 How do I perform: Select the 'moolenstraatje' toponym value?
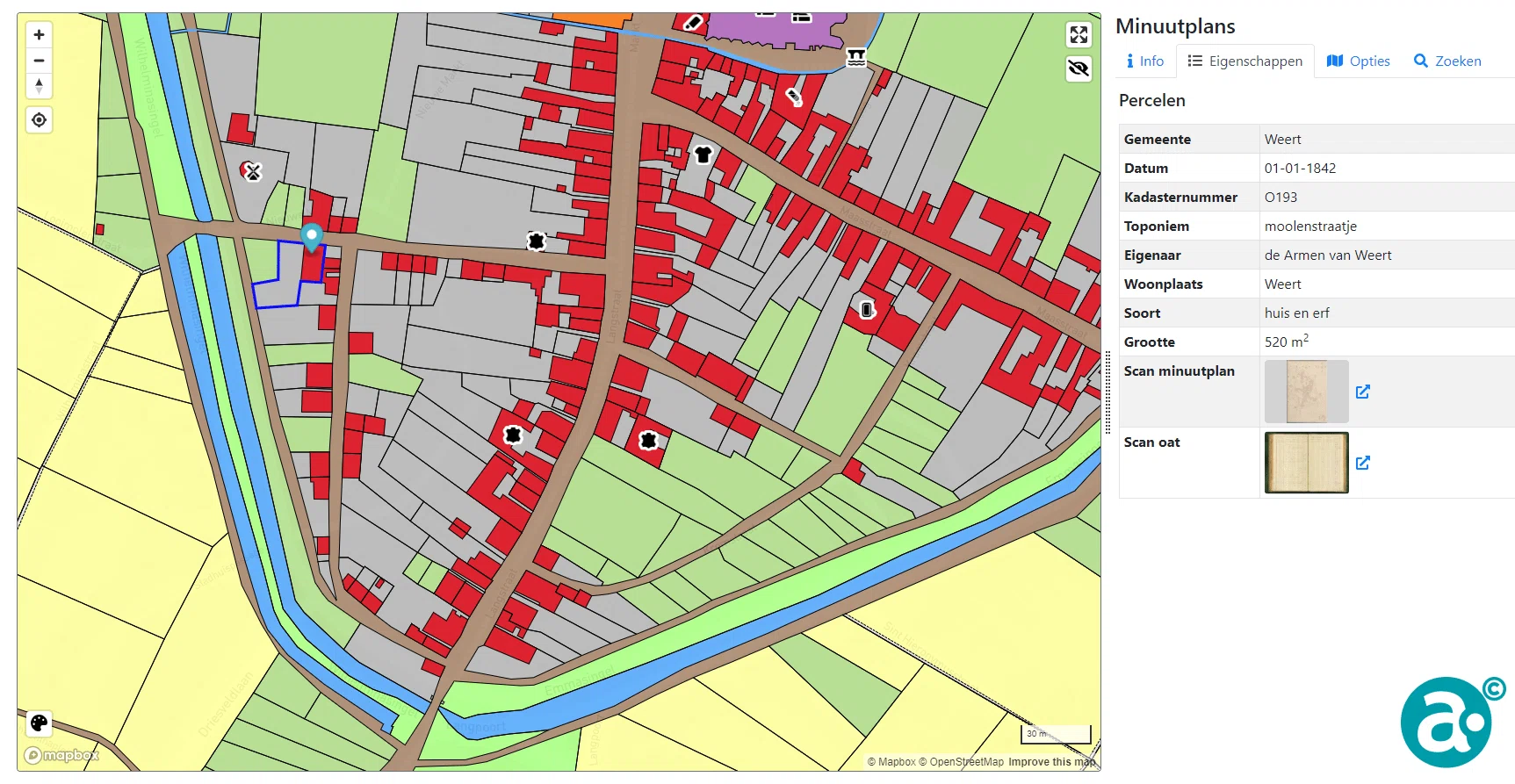coord(1310,227)
